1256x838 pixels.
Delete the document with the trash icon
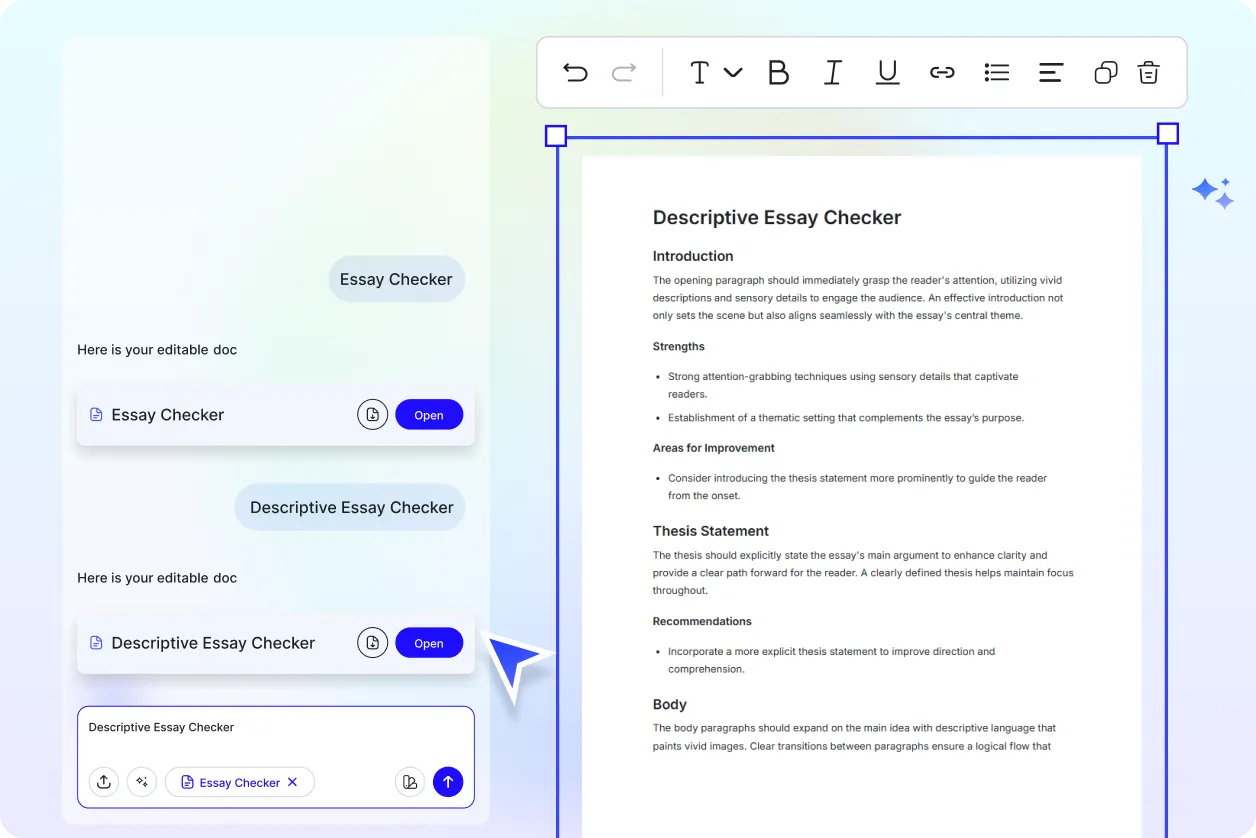1148,72
